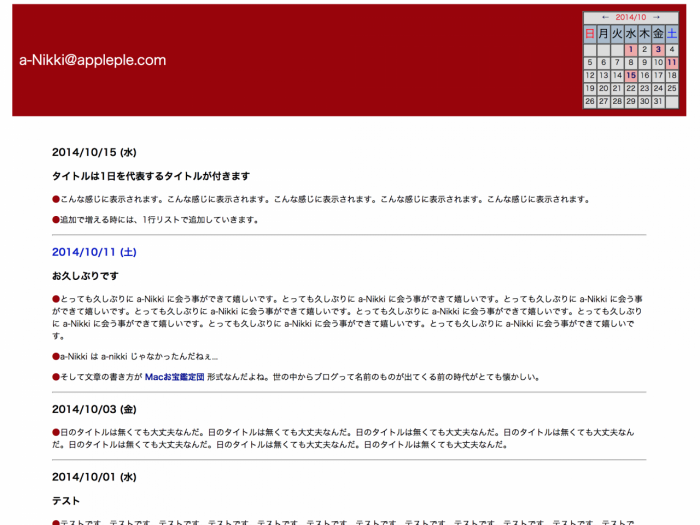The height and width of the screenshot is (525, 700).
Task: Click red bullet before とっても久しぶりに paragraph
Action: 56,299
